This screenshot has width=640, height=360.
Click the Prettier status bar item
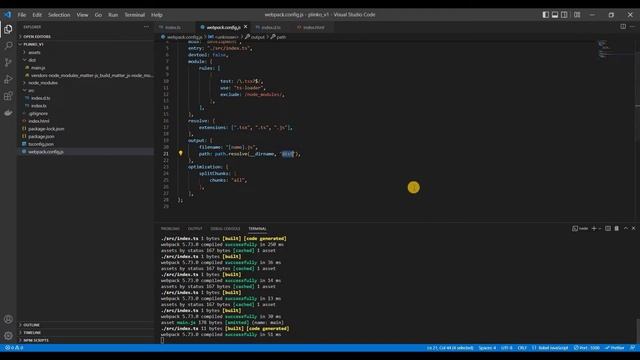coord(615,348)
